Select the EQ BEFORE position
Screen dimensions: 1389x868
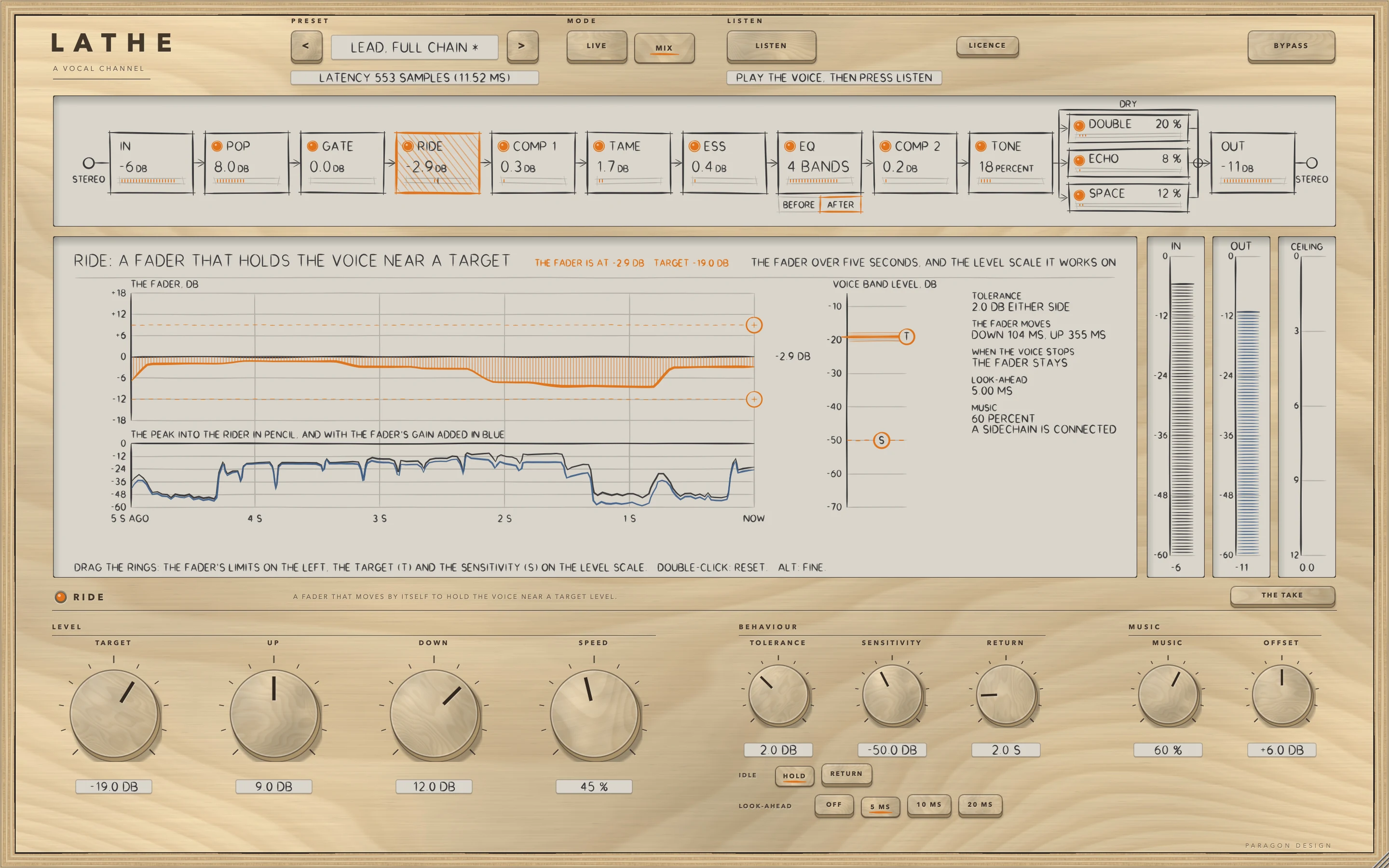pos(798,204)
